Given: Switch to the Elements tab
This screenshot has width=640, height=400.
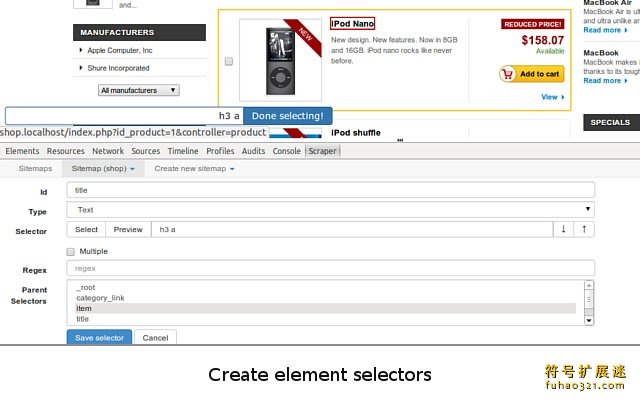Looking at the screenshot, I should tap(22, 151).
